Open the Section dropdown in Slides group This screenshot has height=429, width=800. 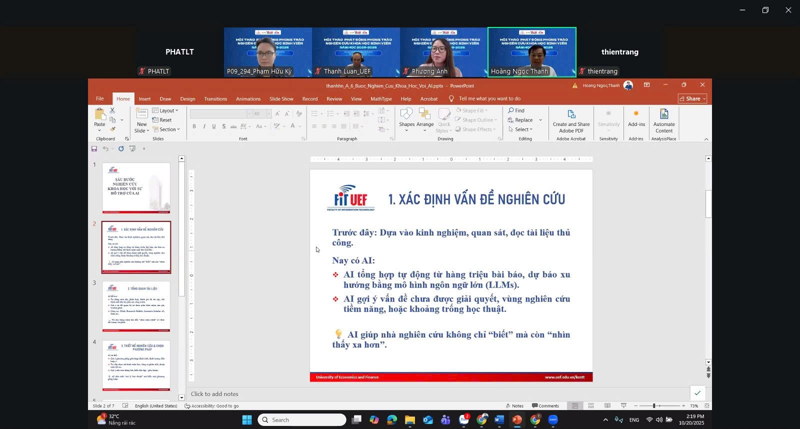click(x=168, y=129)
